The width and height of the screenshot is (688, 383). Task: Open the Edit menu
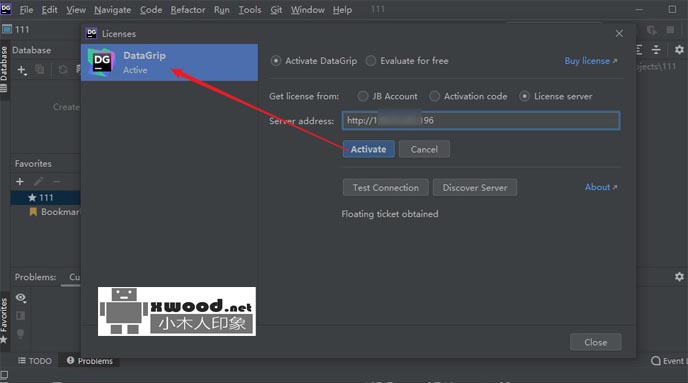tap(49, 10)
